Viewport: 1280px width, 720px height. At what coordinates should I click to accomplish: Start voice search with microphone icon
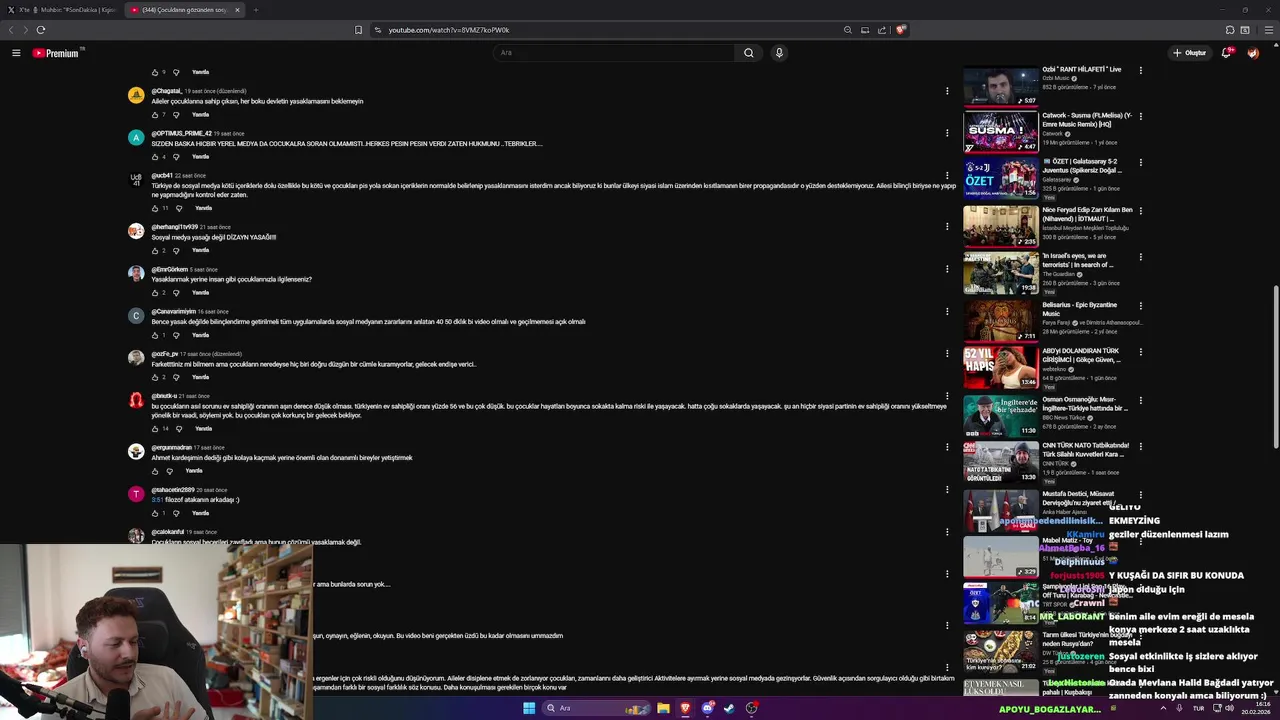[x=779, y=53]
